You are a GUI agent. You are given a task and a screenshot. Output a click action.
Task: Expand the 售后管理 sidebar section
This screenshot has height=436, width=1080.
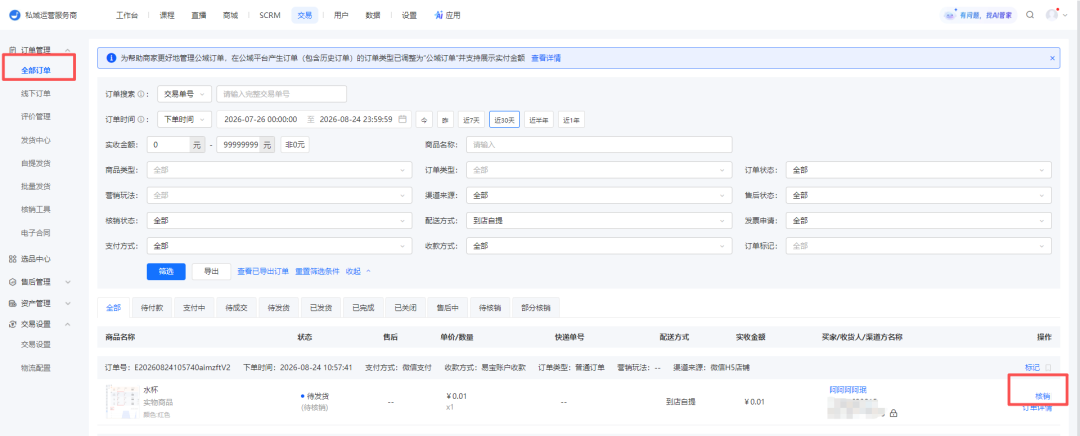pyautogui.click(x=68, y=282)
